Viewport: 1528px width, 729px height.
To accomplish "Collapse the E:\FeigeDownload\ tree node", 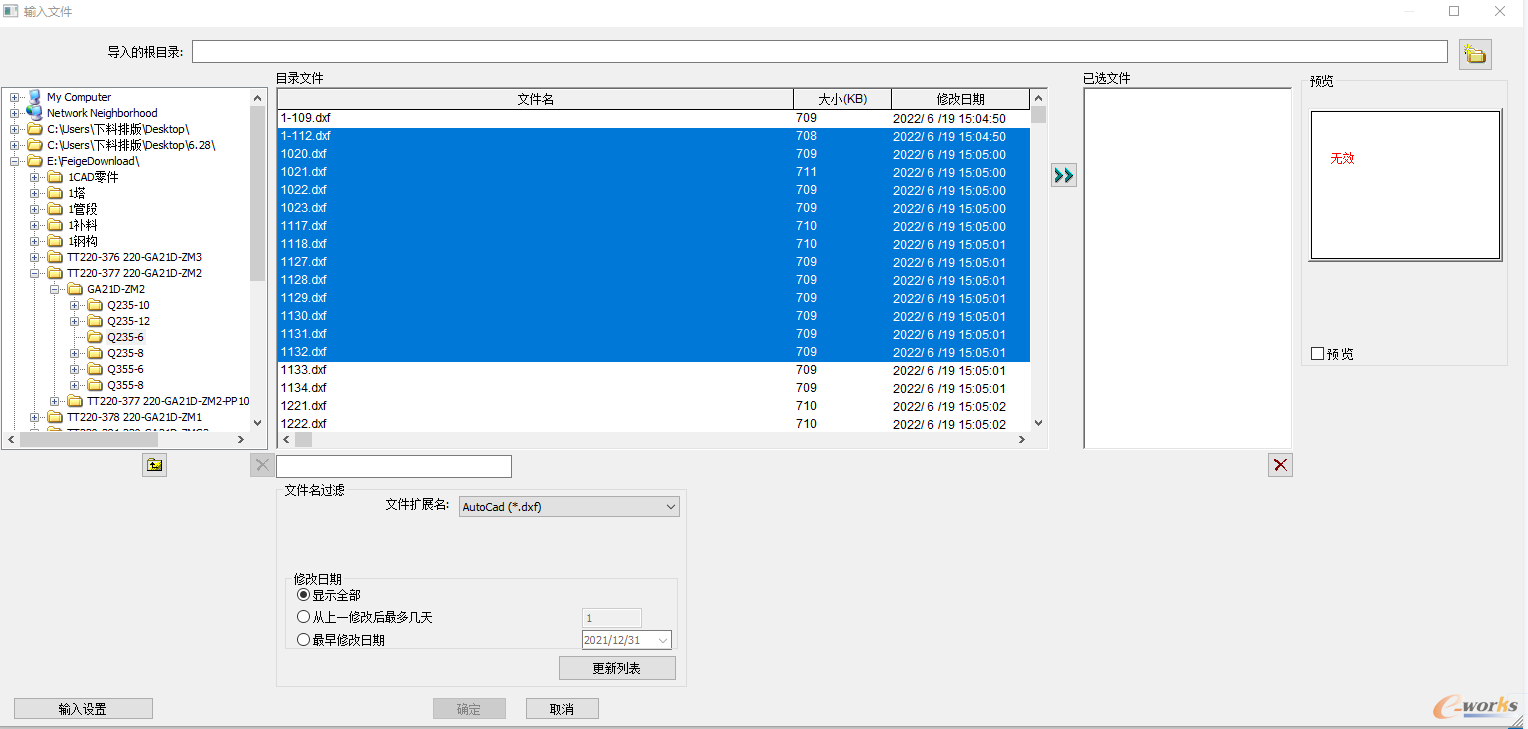I will tap(15, 161).
